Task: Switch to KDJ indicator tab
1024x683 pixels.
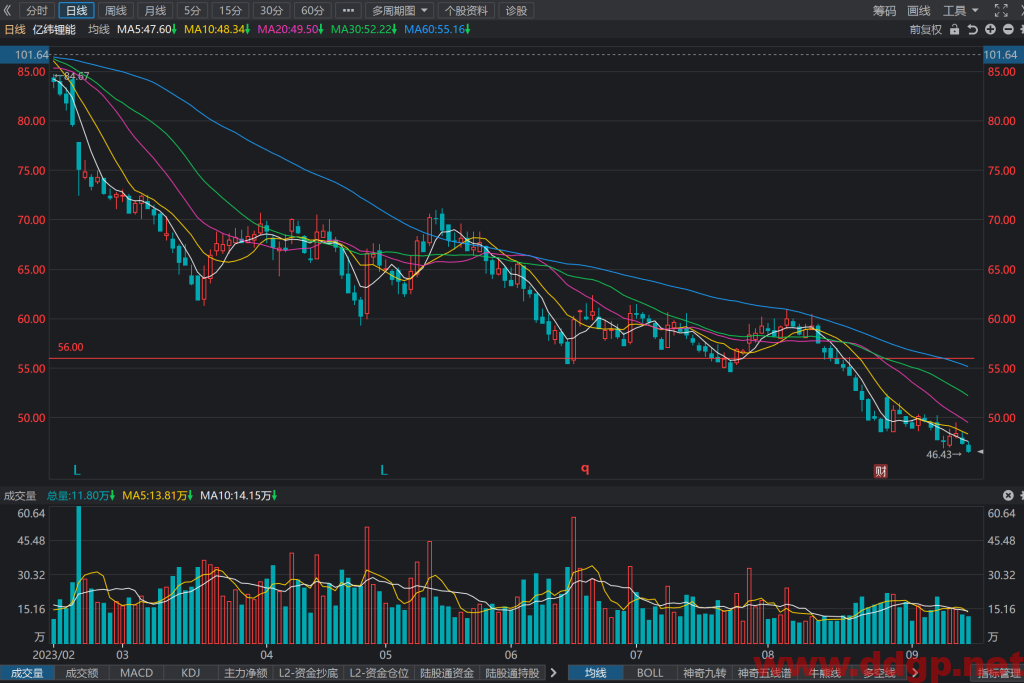Action: tap(191, 673)
